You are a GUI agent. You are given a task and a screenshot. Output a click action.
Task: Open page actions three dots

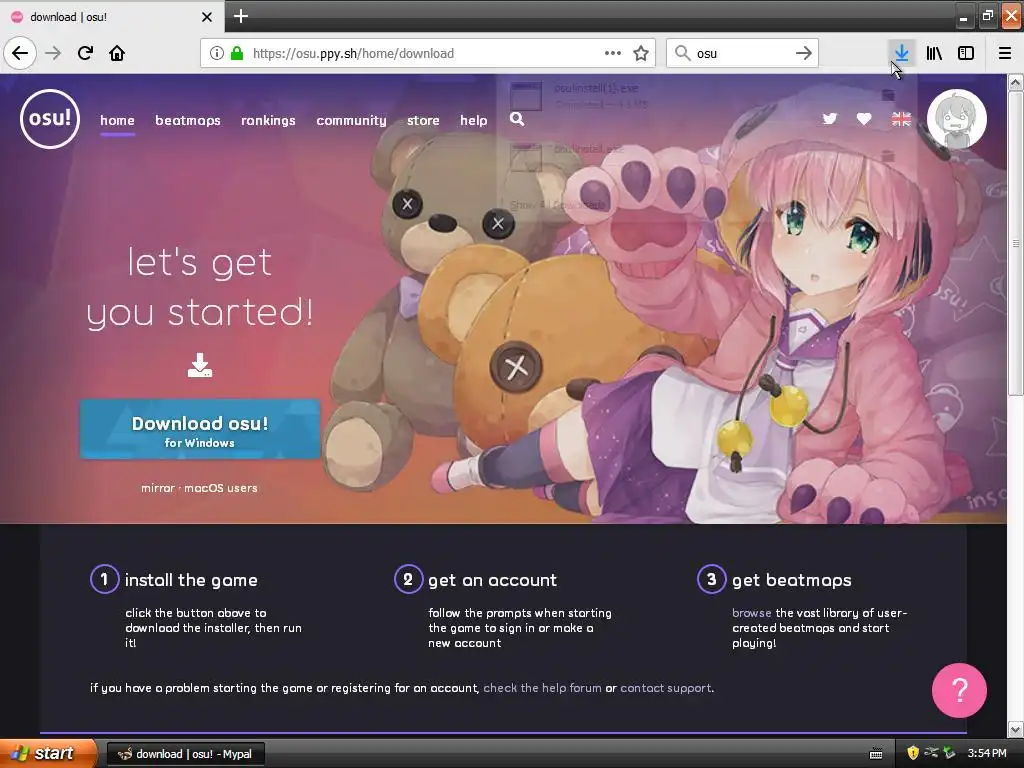613,53
